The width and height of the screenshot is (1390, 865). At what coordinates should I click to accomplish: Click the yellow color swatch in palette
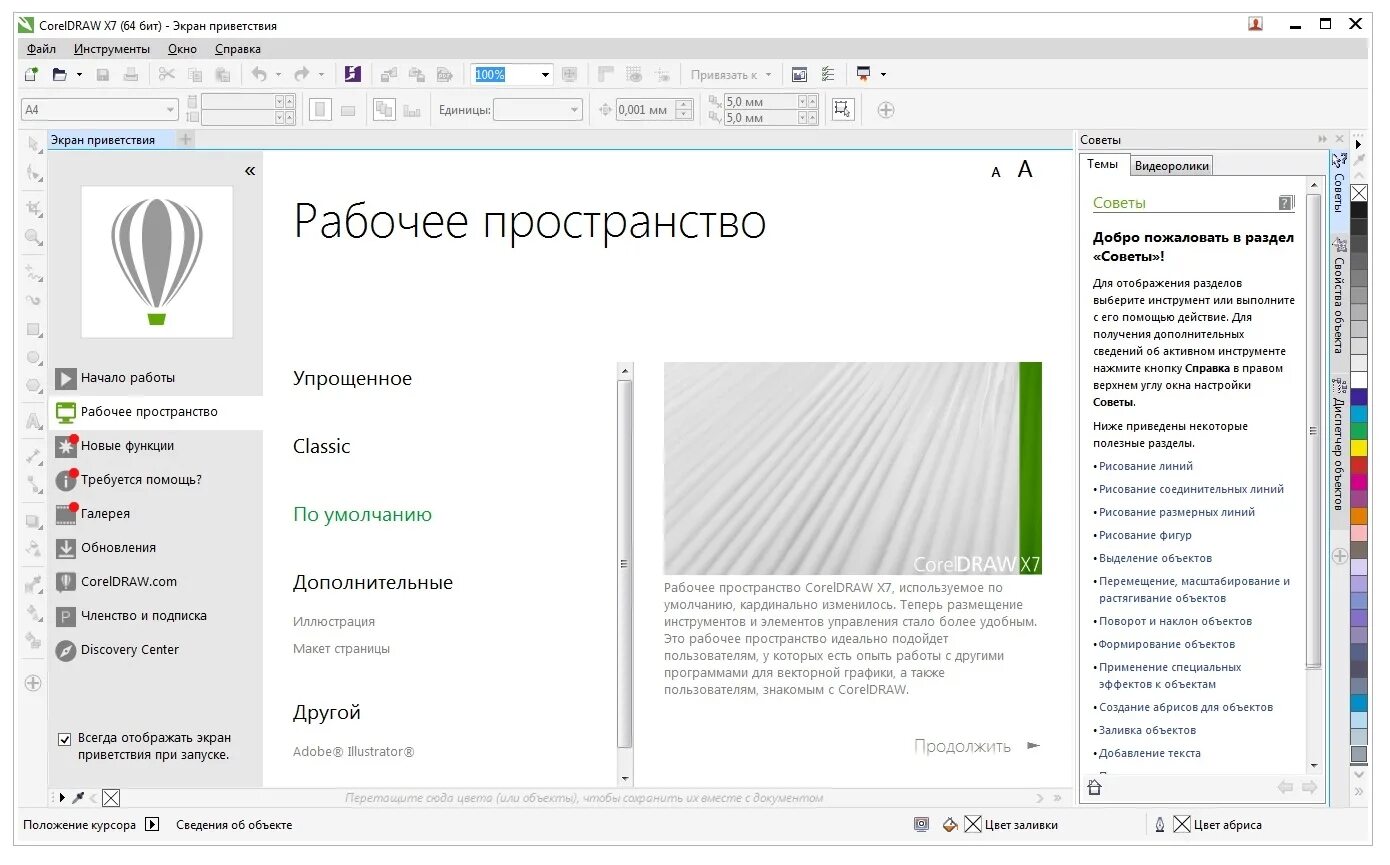(x=1359, y=448)
